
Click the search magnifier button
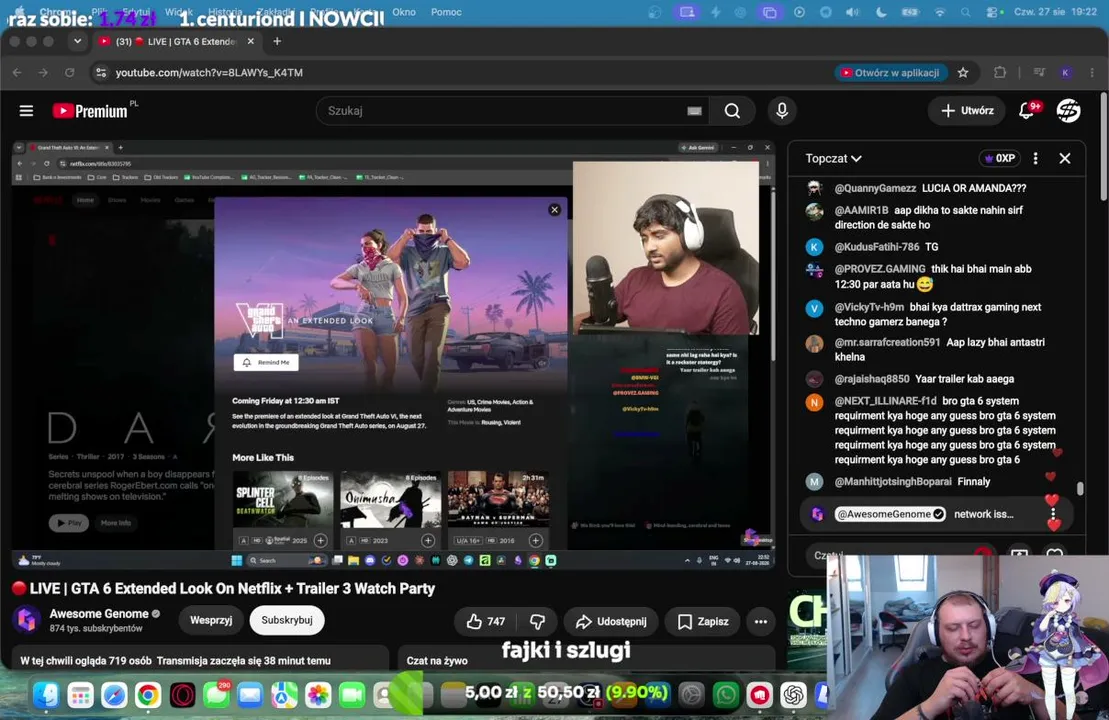pyautogui.click(x=732, y=111)
